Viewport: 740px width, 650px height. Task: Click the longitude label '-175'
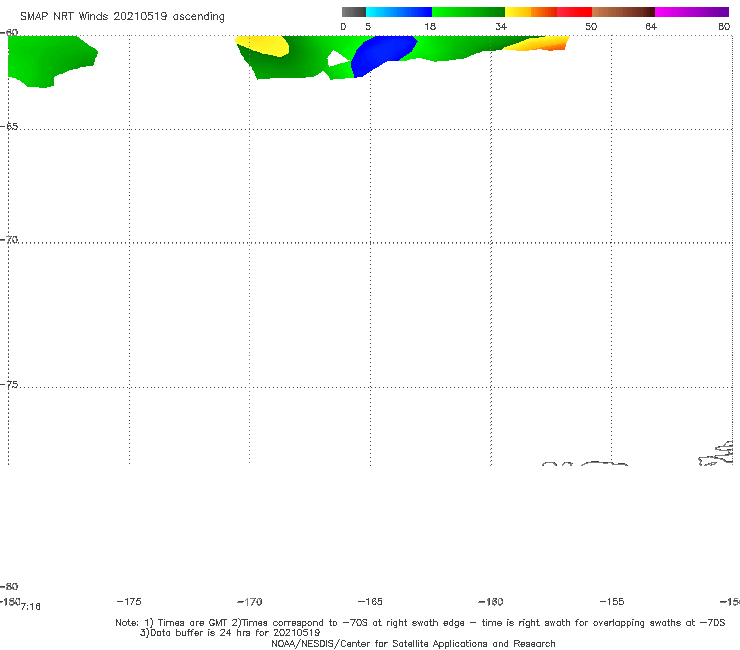point(129,601)
